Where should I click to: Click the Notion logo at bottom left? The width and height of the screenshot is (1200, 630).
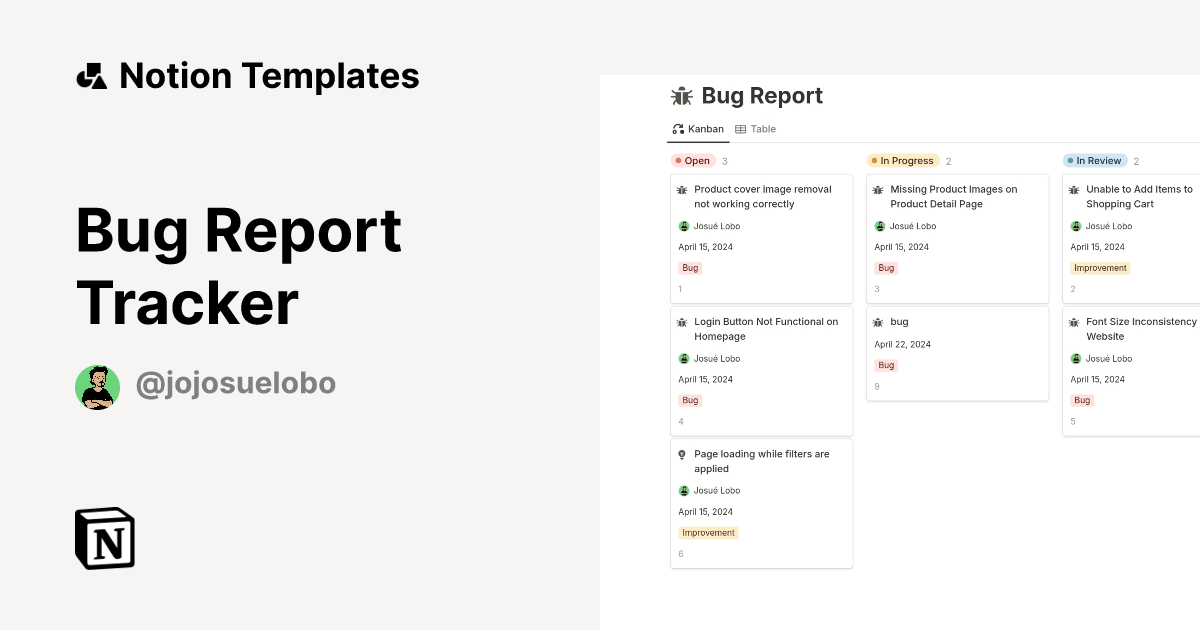tap(103, 538)
